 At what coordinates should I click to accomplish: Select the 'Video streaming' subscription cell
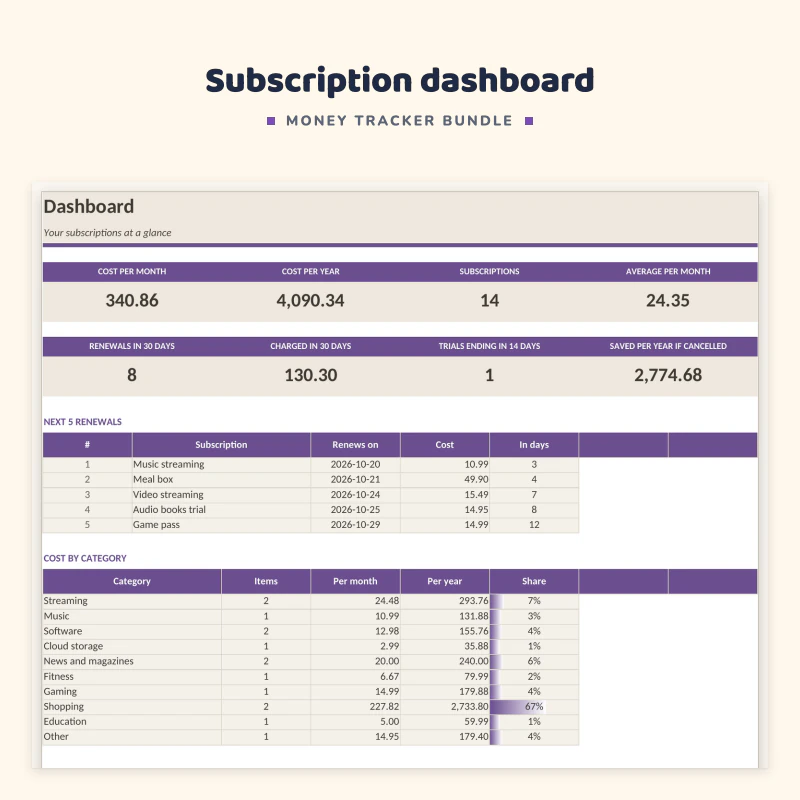tap(221, 494)
